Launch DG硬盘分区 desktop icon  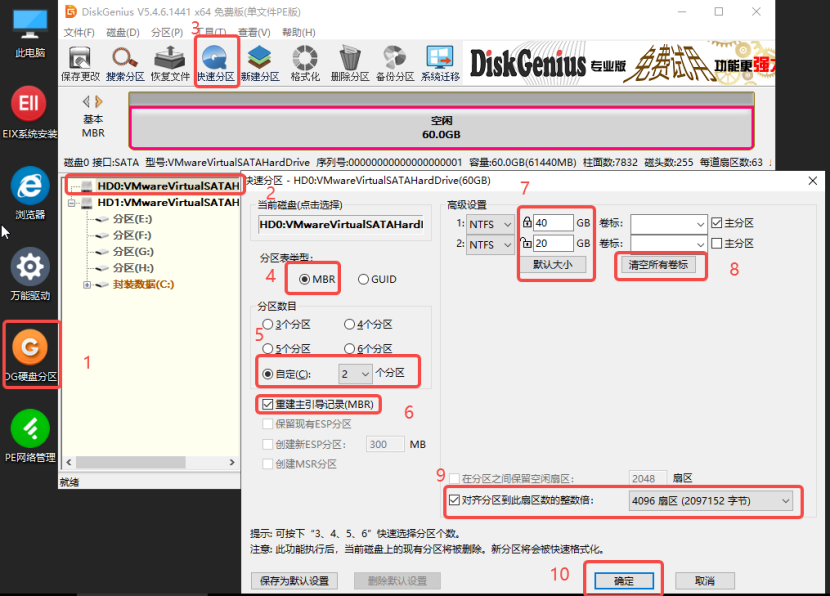tap(30, 355)
